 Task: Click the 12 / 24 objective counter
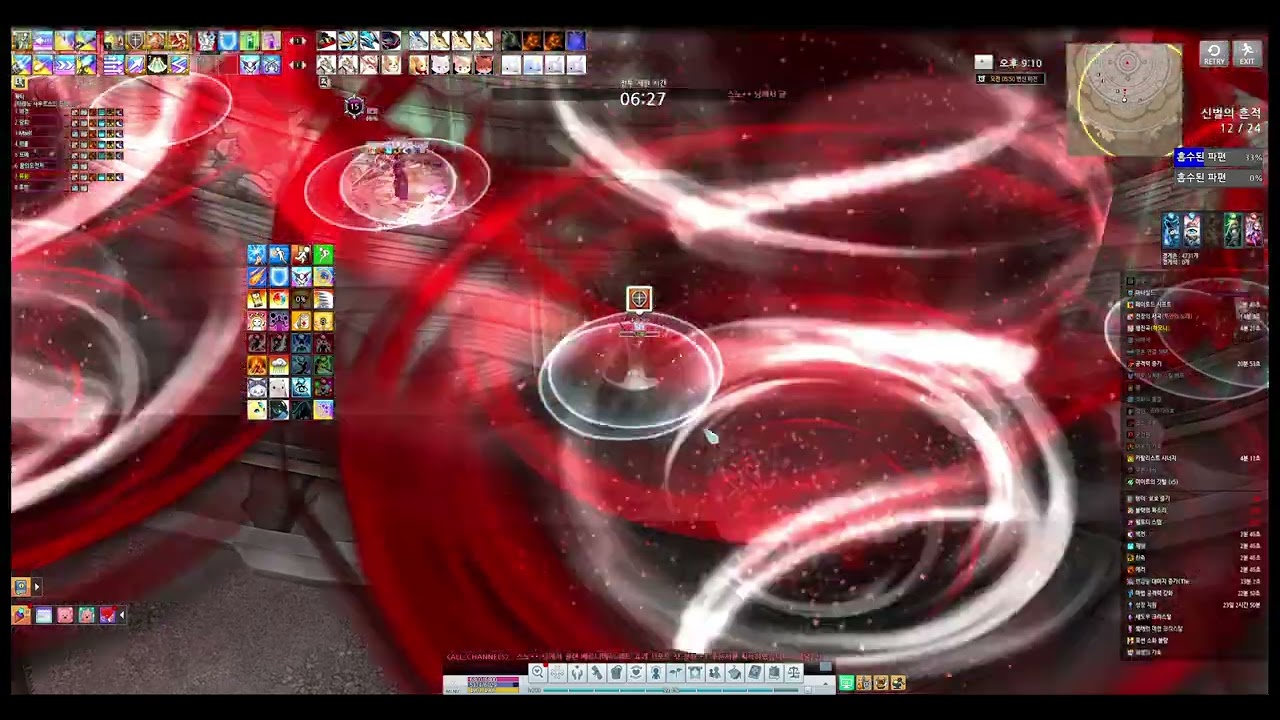[1240, 128]
